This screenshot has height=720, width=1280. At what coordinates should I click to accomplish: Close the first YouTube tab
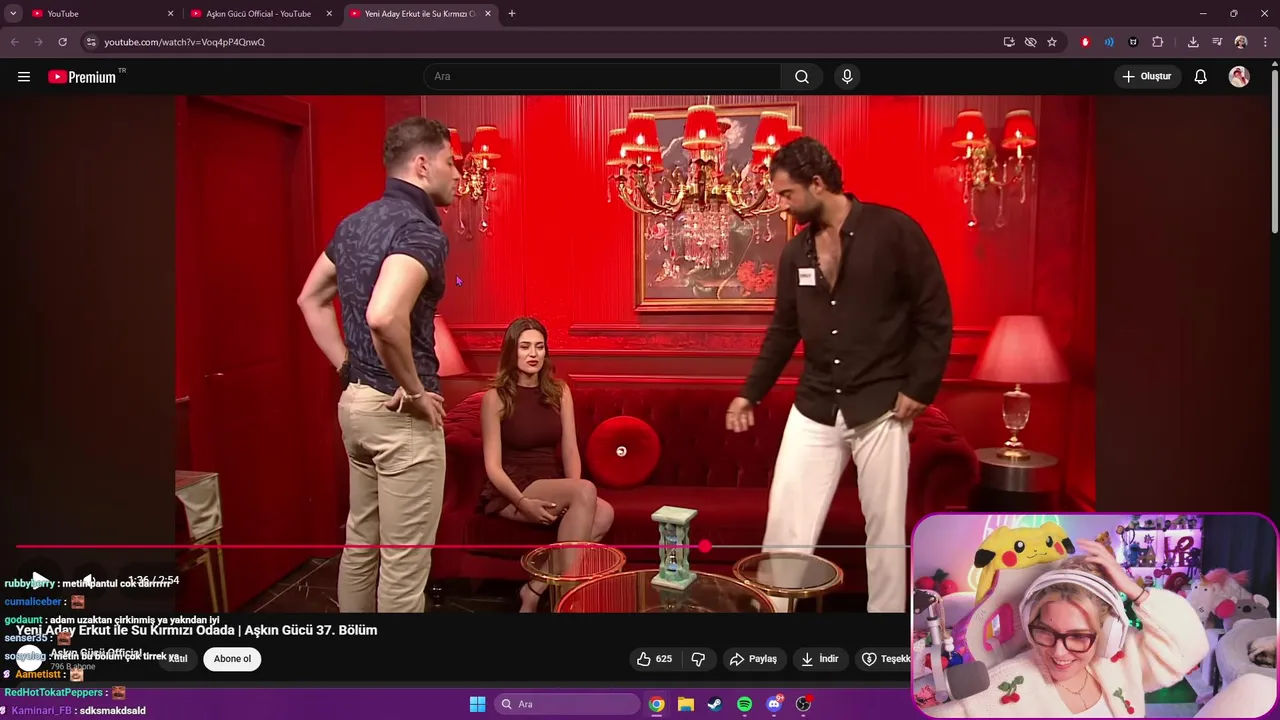[170, 14]
